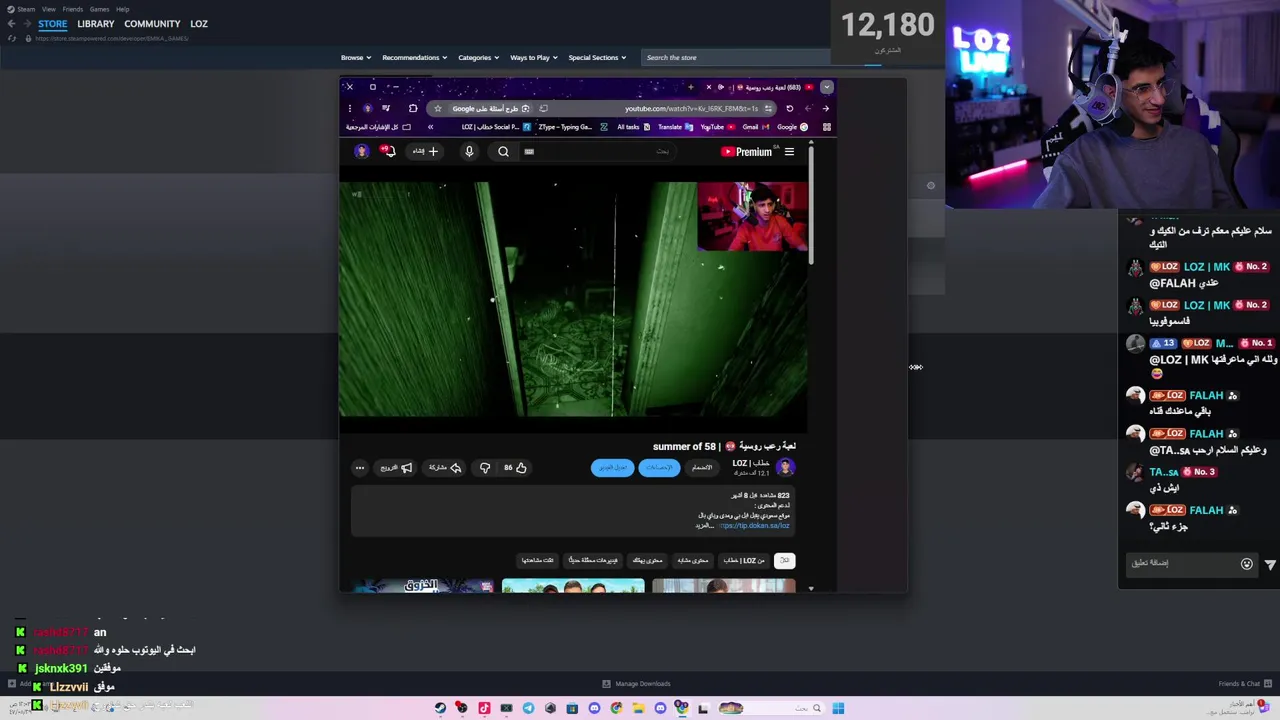
Task: Open YouTube account avatar menu
Action: [361, 152]
